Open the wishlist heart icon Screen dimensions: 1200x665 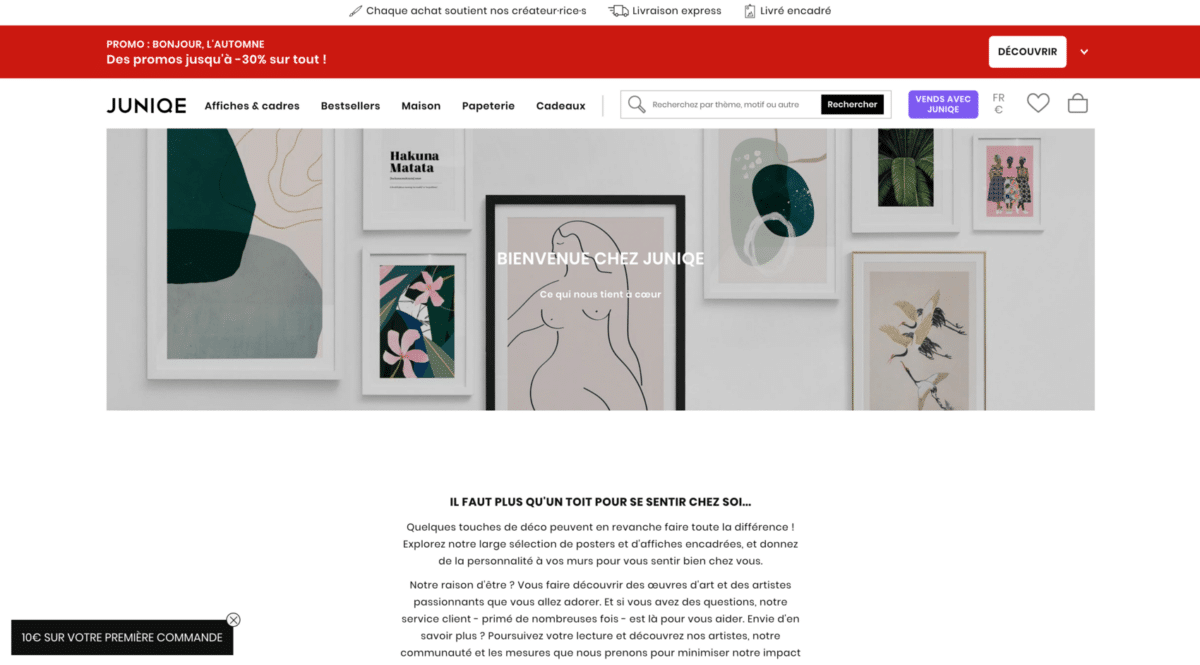[1038, 103]
